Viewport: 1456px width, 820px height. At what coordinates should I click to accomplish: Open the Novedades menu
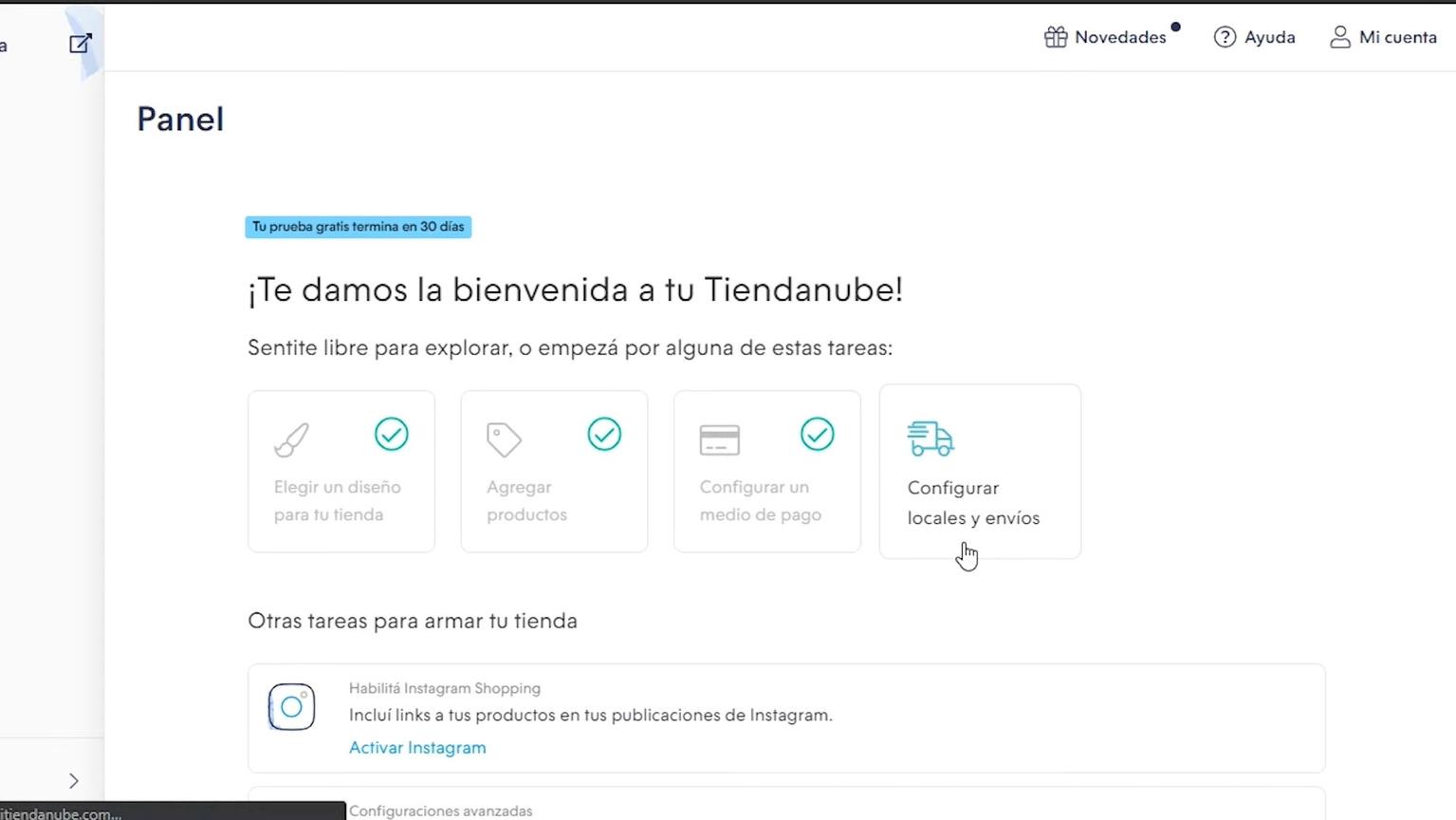1112,37
